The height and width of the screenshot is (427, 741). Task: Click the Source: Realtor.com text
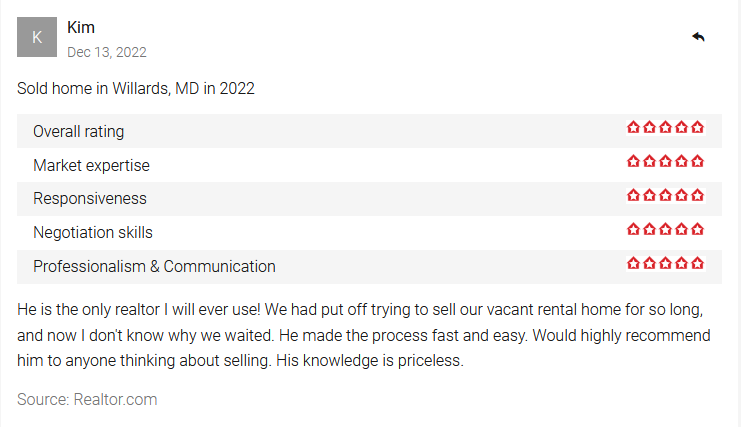[87, 400]
